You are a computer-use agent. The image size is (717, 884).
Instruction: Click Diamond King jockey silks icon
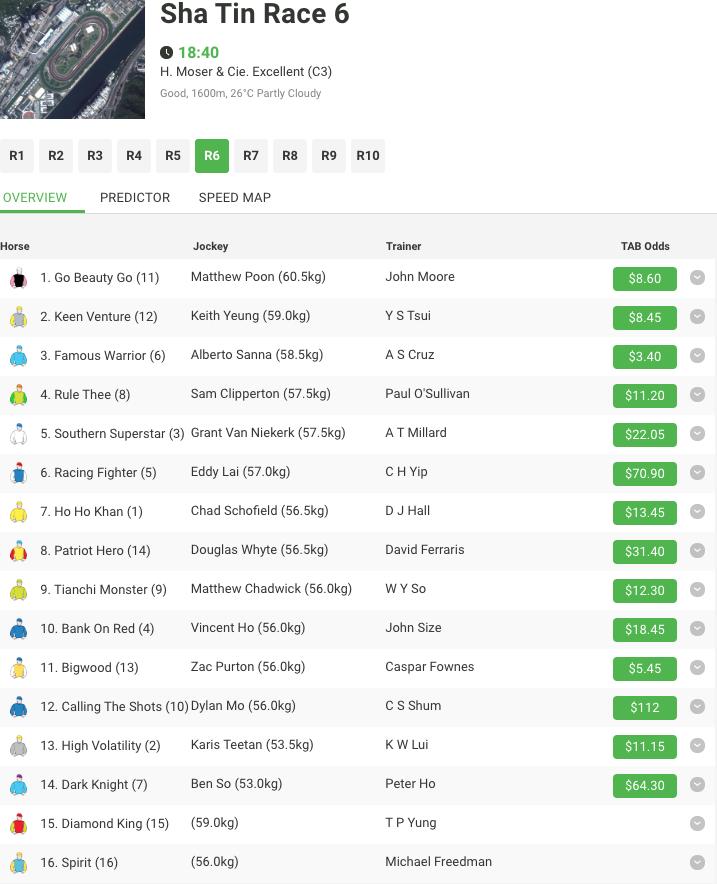(18, 824)
